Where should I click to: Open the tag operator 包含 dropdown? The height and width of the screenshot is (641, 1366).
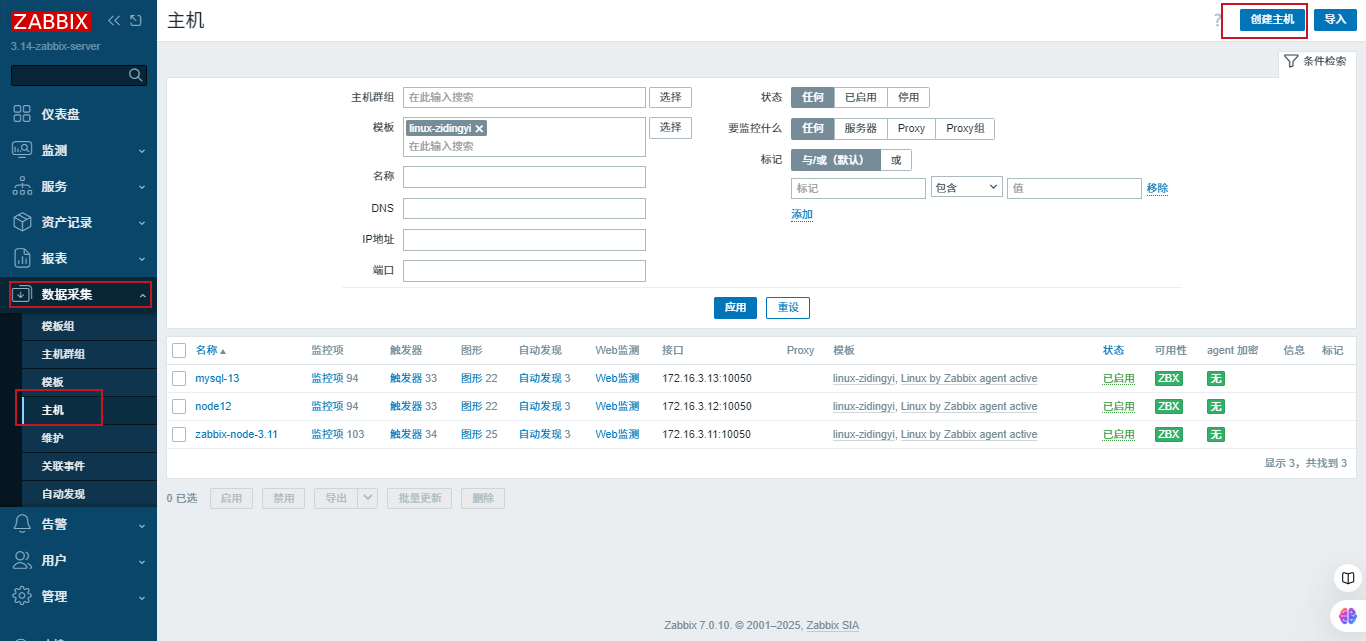pyautogui.click(x=966, y=188)
